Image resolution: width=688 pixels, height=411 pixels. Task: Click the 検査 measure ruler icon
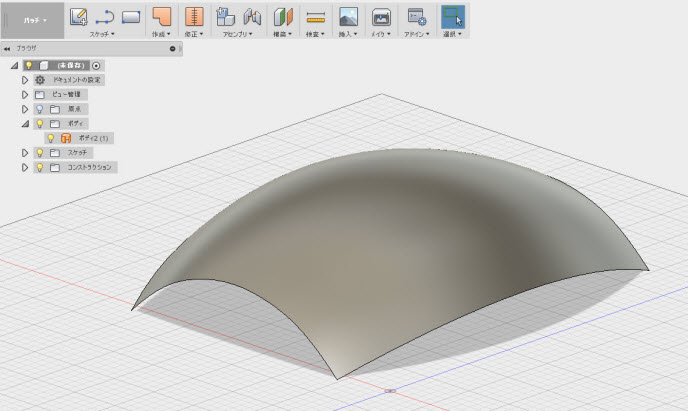click(315, 18)
